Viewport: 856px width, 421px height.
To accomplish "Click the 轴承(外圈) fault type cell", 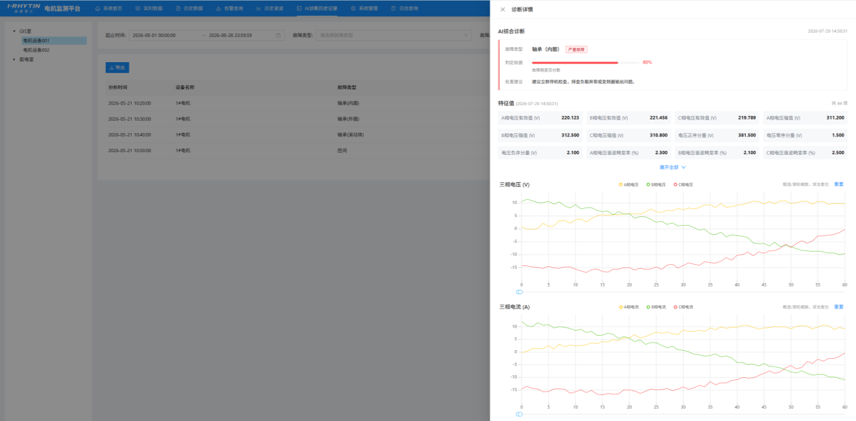I will [348, 118].
